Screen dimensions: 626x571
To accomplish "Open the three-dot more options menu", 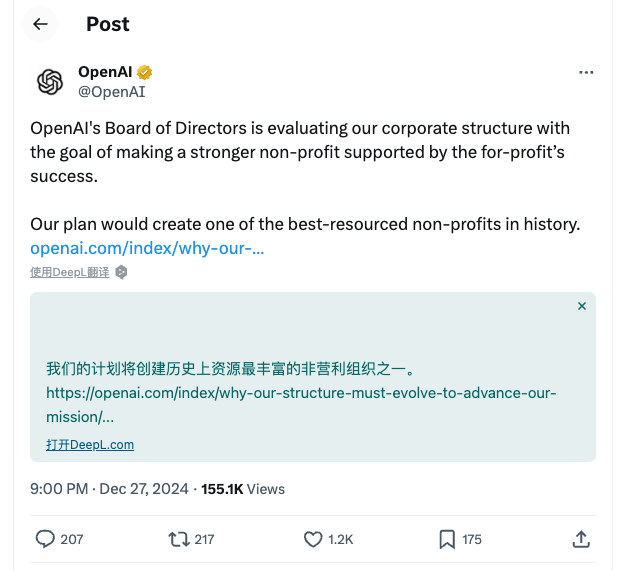I will click(586, 72).
